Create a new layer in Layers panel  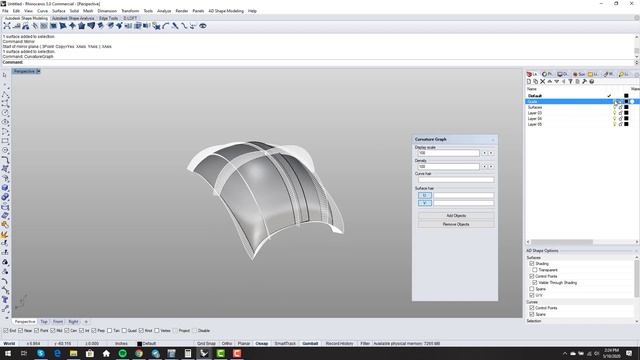coord(529,82)
